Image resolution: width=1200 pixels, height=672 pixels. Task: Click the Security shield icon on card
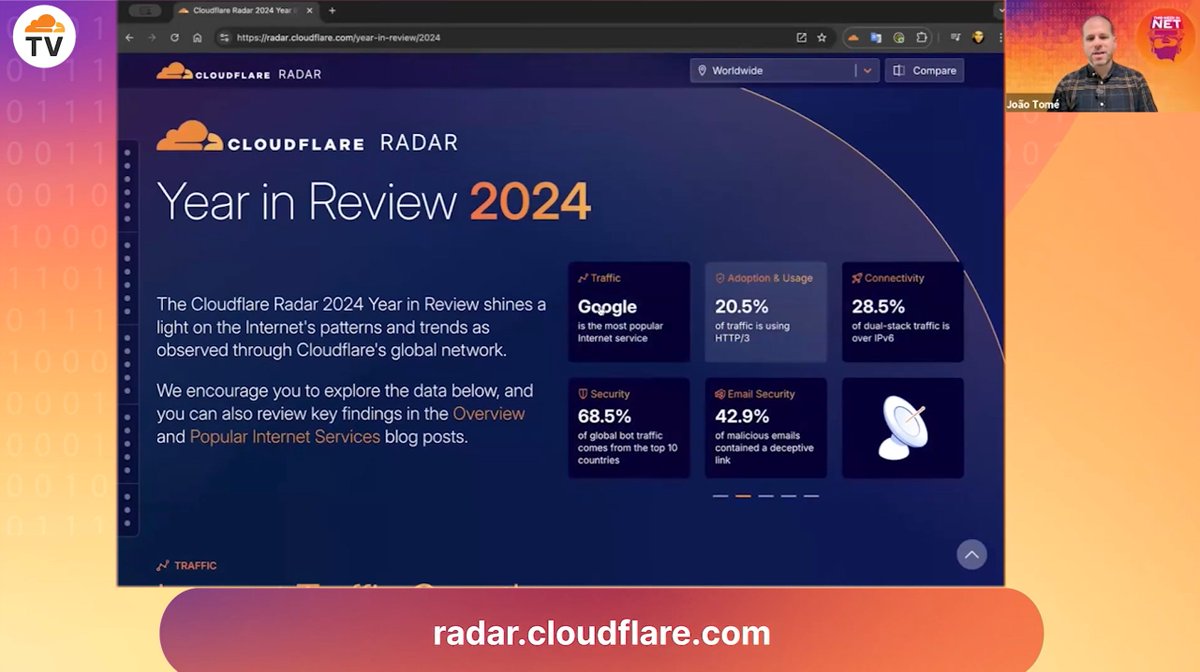[x=583, y=394]
